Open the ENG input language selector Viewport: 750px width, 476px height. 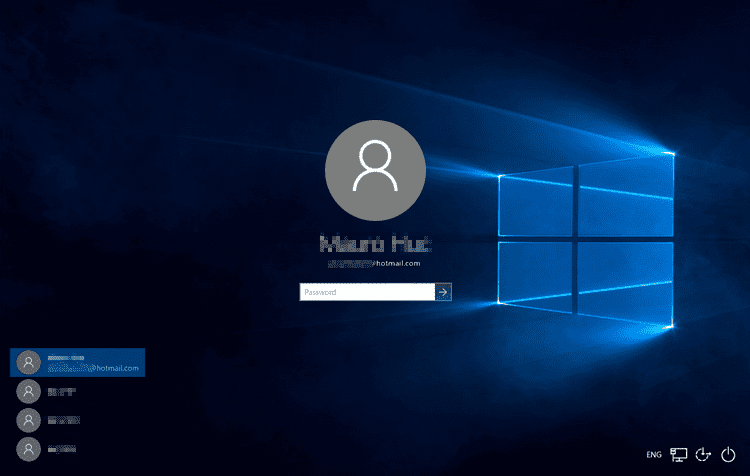coord(654,454)
